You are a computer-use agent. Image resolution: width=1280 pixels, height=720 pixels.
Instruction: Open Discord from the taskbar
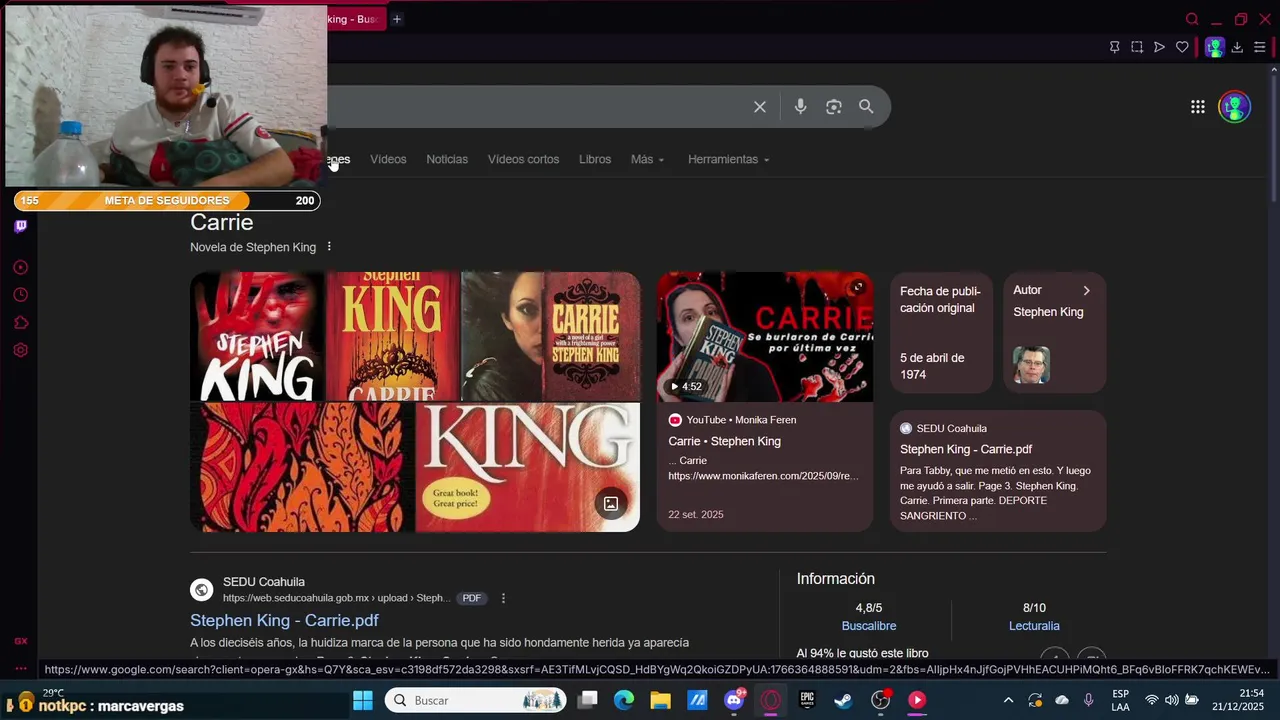click(x=734, y=700)
